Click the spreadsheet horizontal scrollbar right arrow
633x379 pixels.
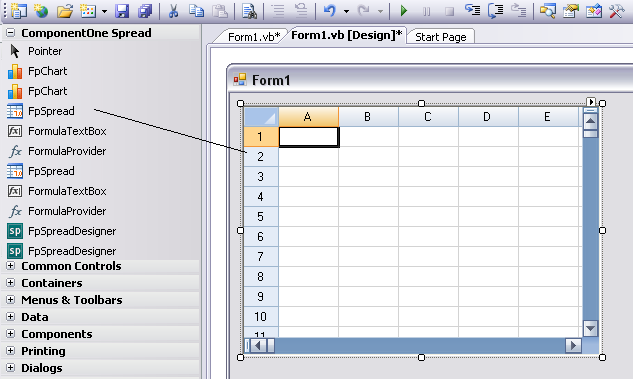click(573, 345)
